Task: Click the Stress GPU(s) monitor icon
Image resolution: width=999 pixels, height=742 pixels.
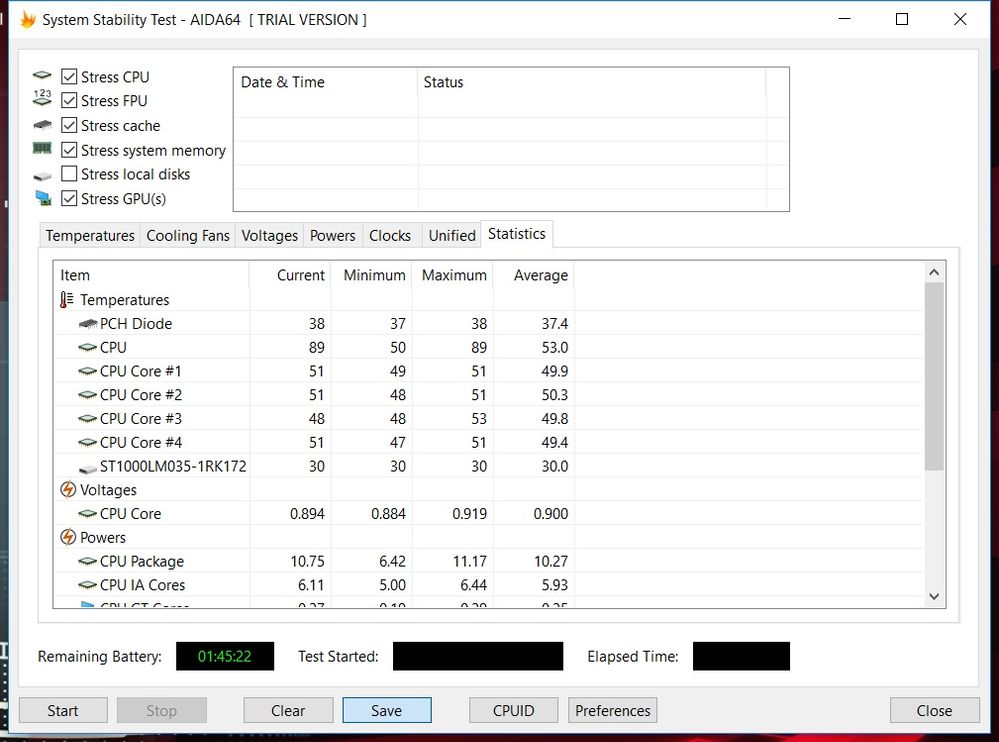Action: (43, 198)
